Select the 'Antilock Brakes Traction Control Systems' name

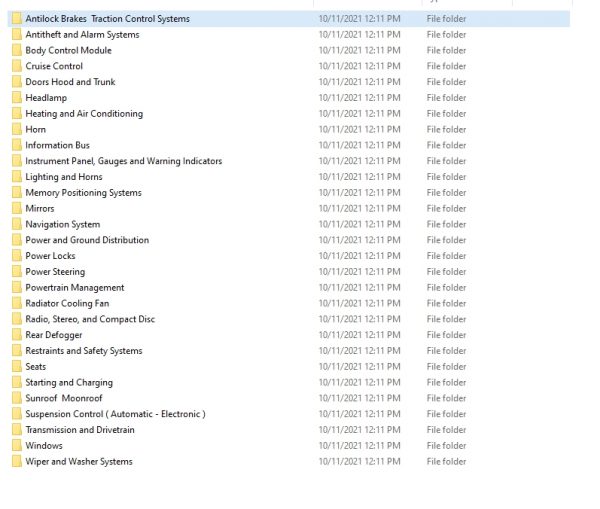[108, 19]
